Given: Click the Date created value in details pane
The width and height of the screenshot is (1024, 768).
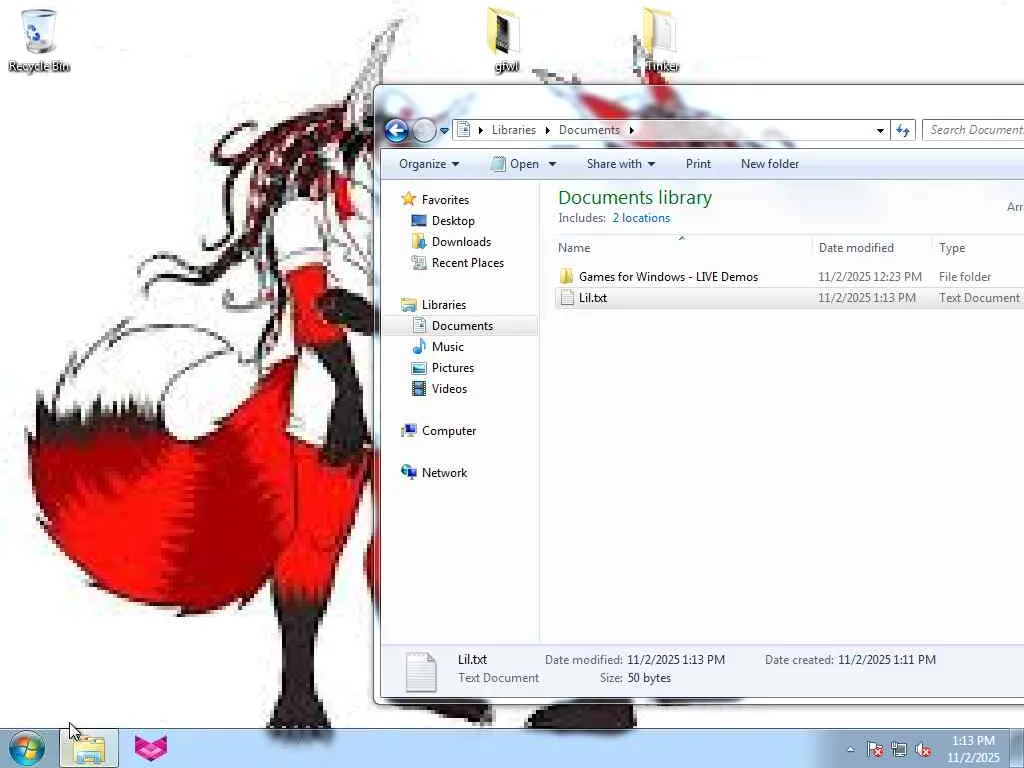Looking at the screenshot, I should [x=886, y=660].
